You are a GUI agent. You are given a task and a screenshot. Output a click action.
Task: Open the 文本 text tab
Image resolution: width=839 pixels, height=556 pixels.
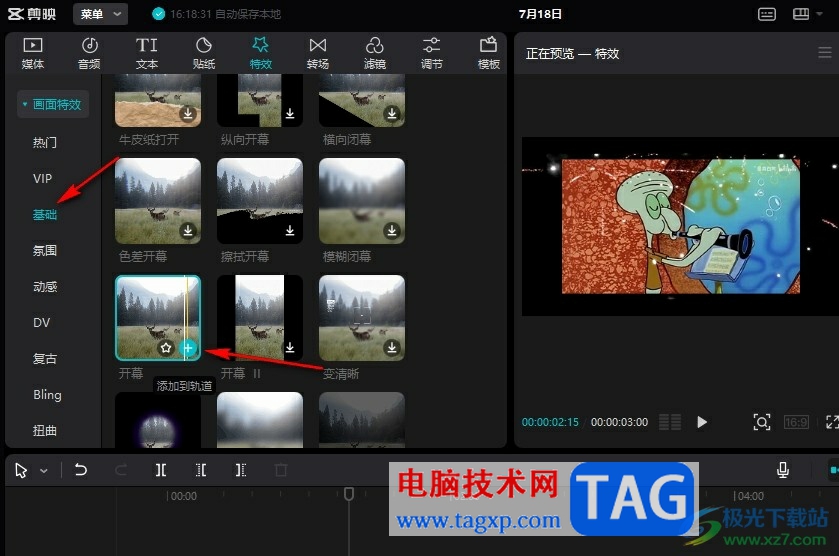point(147,53)
